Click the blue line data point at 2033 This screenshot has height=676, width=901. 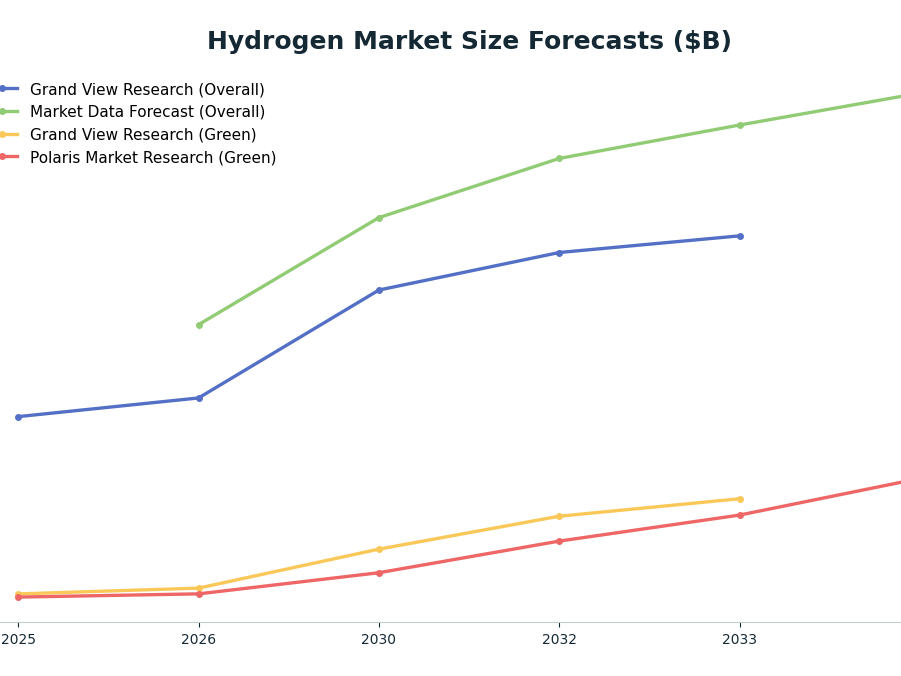740,236
